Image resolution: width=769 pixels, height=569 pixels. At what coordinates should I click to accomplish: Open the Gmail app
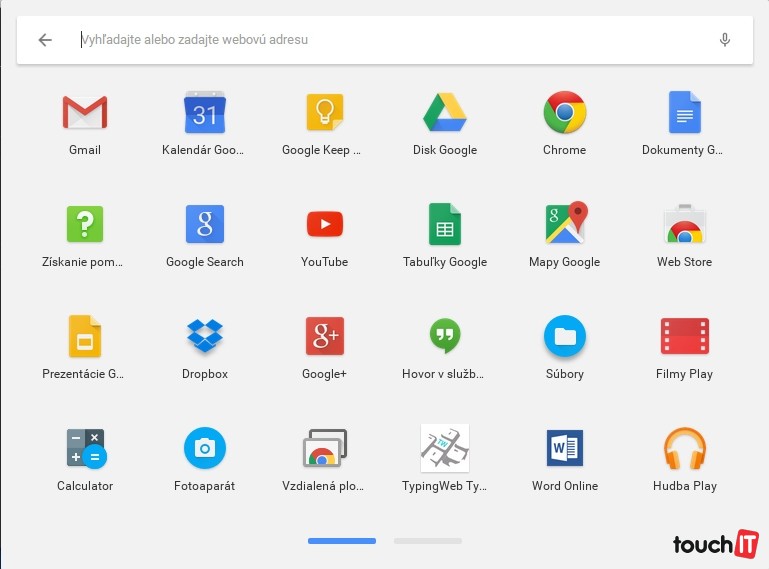coord(85,113)
